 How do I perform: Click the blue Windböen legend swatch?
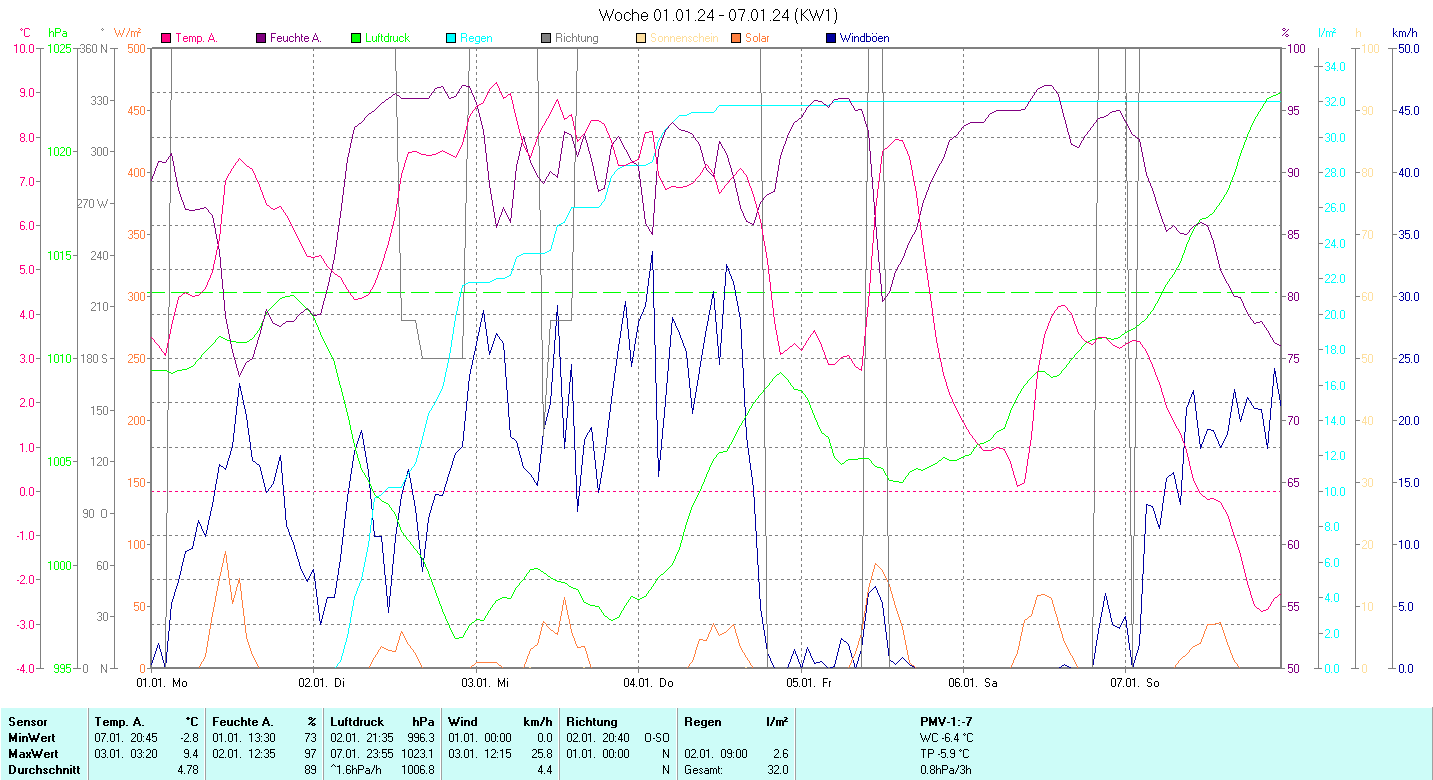click(831, 38)
